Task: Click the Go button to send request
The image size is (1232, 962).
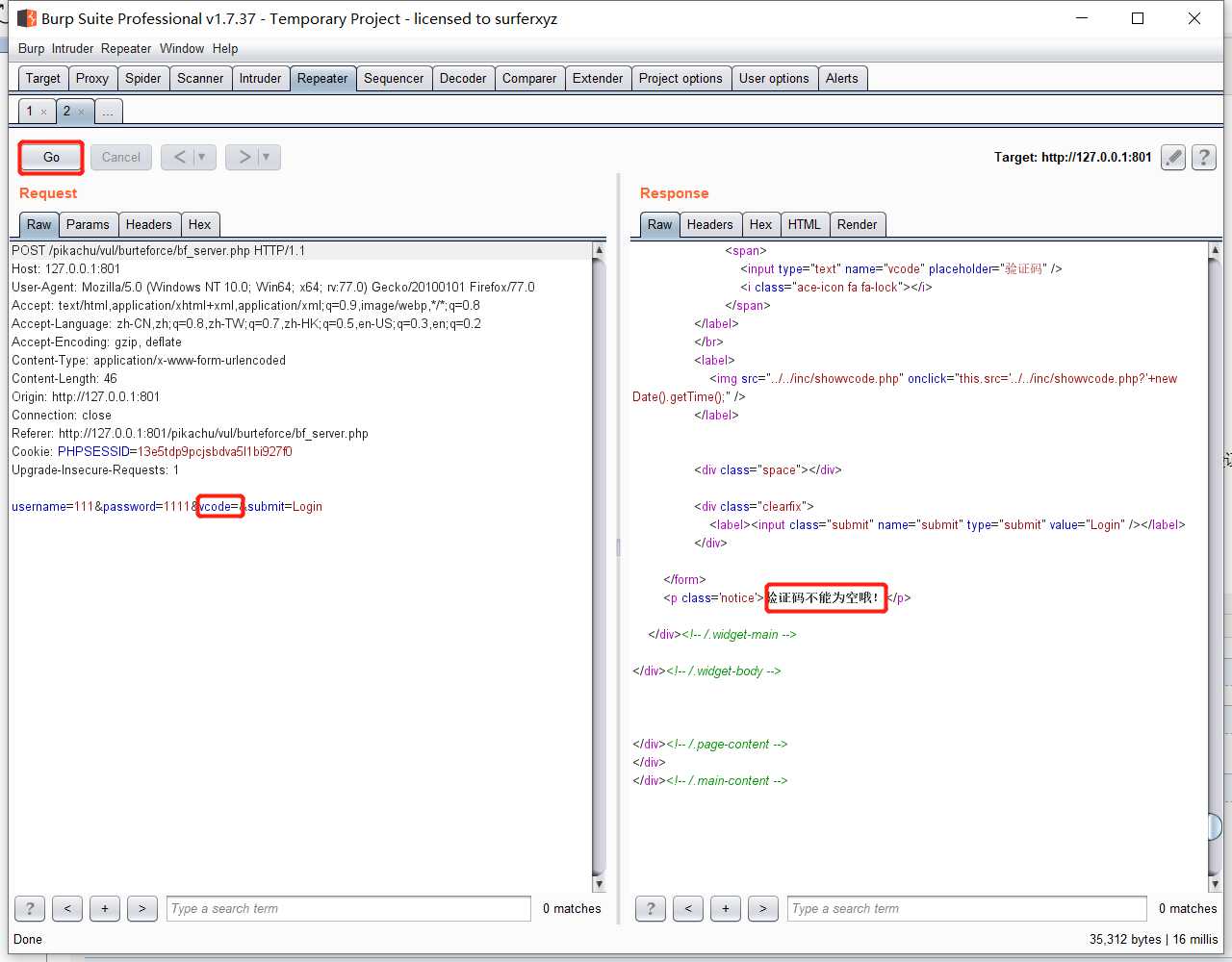Action: point(51,157)
